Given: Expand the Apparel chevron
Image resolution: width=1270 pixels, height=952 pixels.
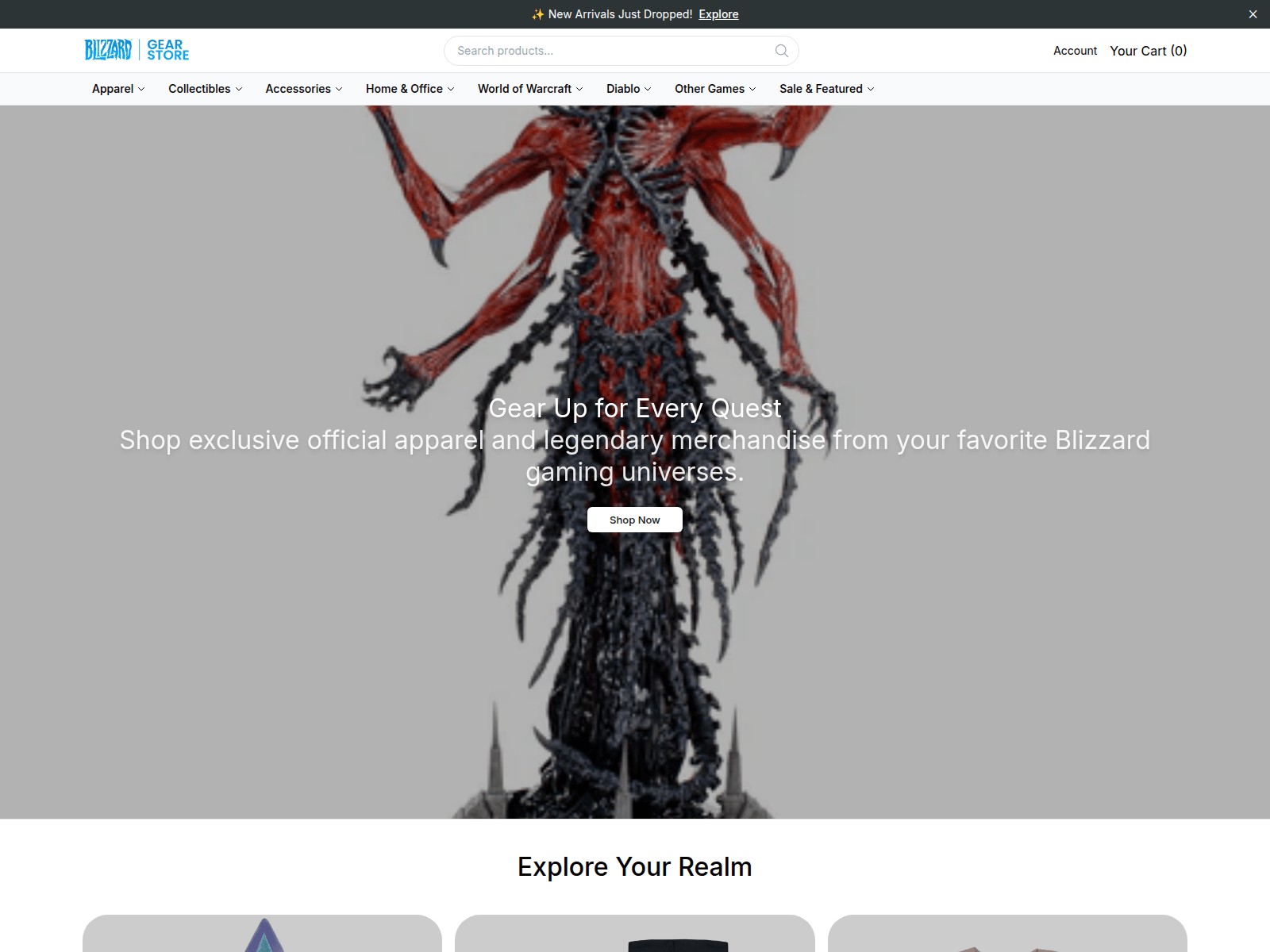Looking at the screenshot, I should [141, 89].
